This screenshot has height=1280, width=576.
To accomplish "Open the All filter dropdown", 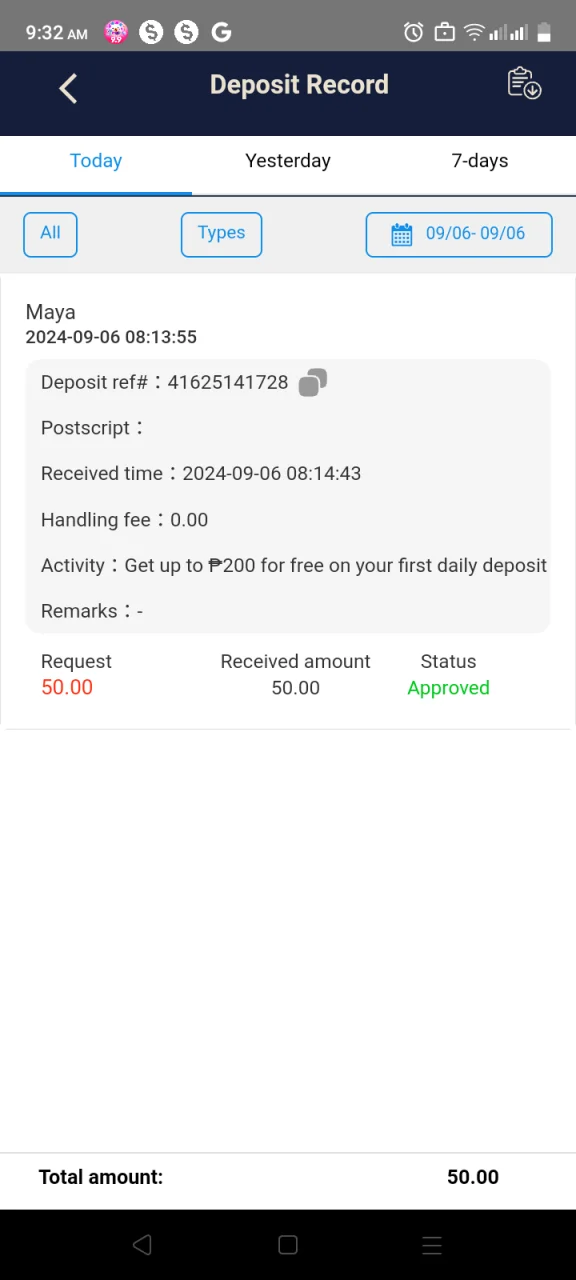I will (x=50, y=235).
